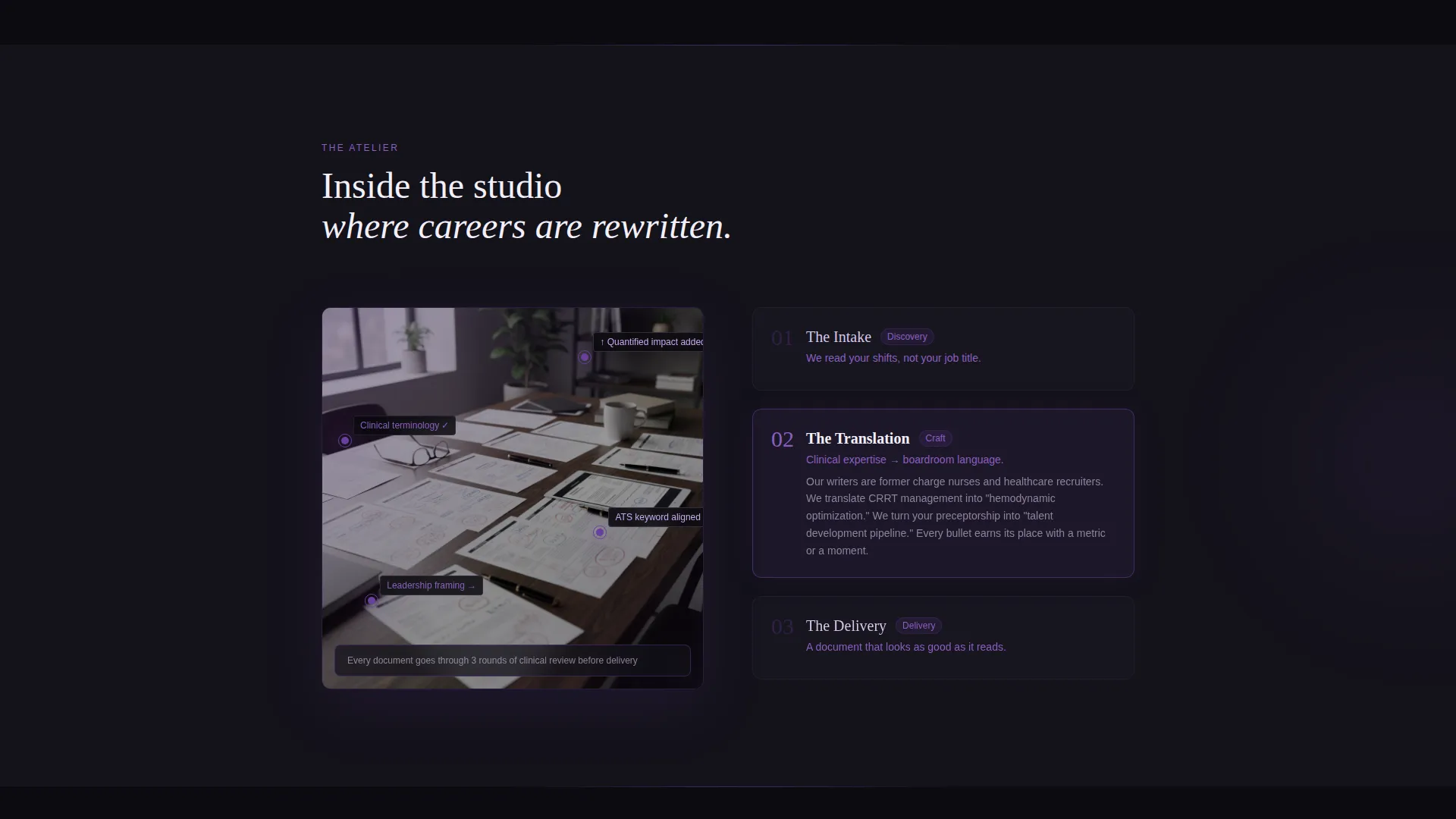This screenshot has width=1456, height=819.
Task: Select the Quantified impact added label
Action: (x=649, y=342)
